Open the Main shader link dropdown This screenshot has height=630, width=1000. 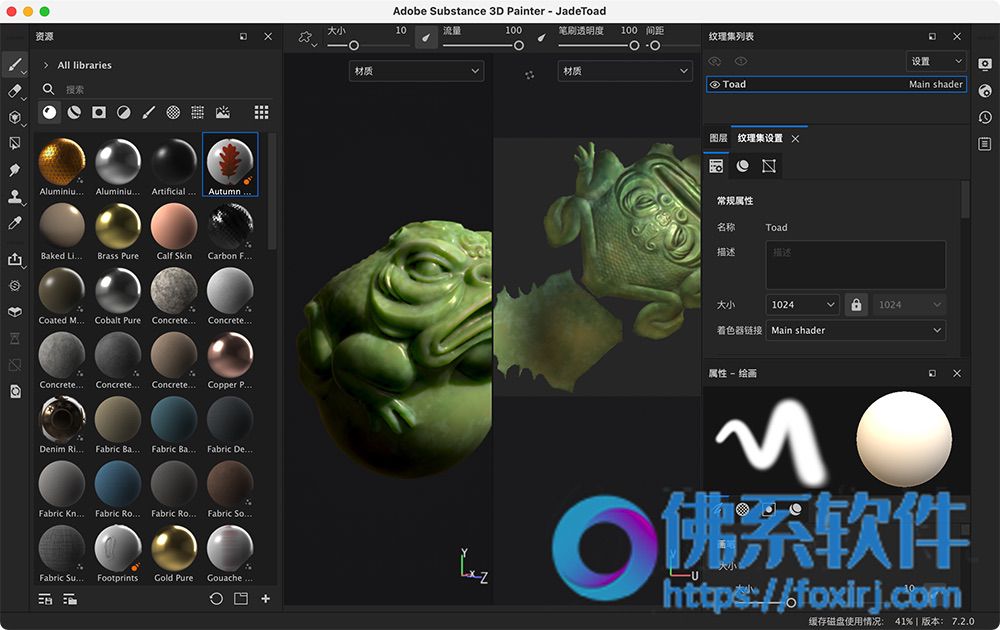point(855,330)
